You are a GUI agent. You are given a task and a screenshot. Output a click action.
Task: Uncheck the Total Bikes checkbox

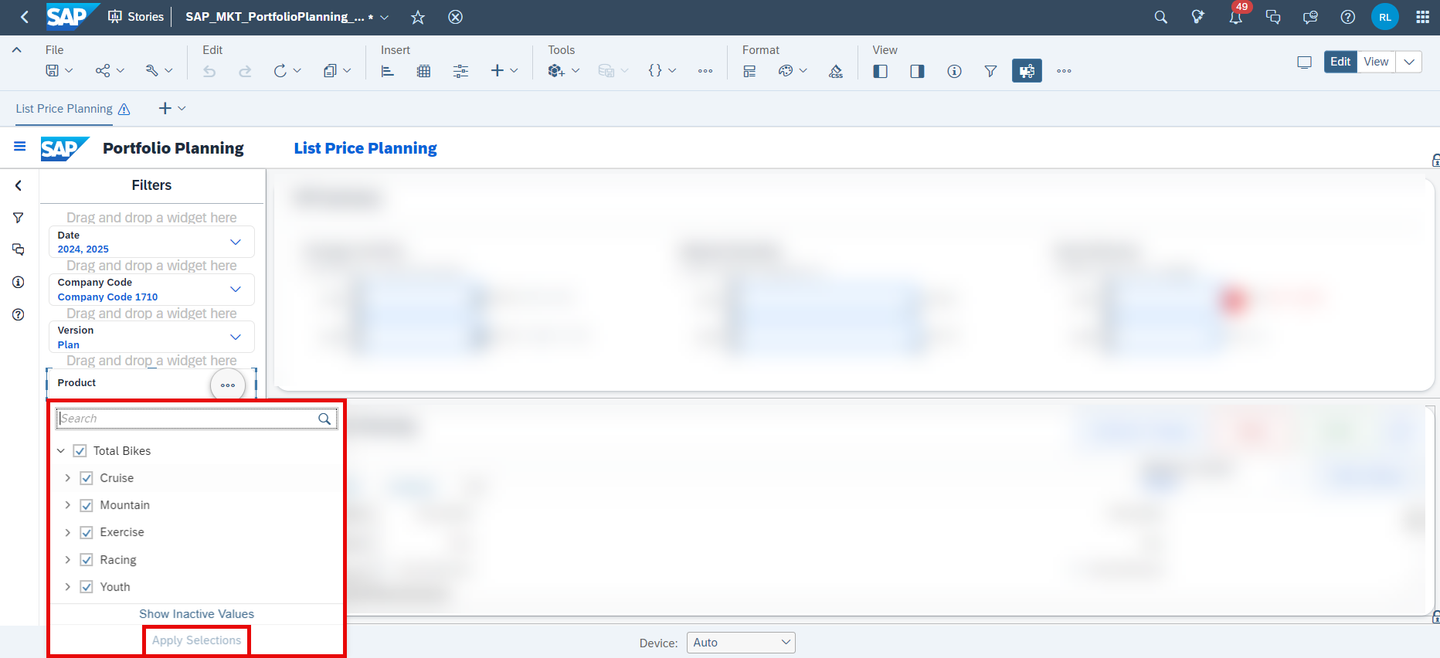click(80, 451)
